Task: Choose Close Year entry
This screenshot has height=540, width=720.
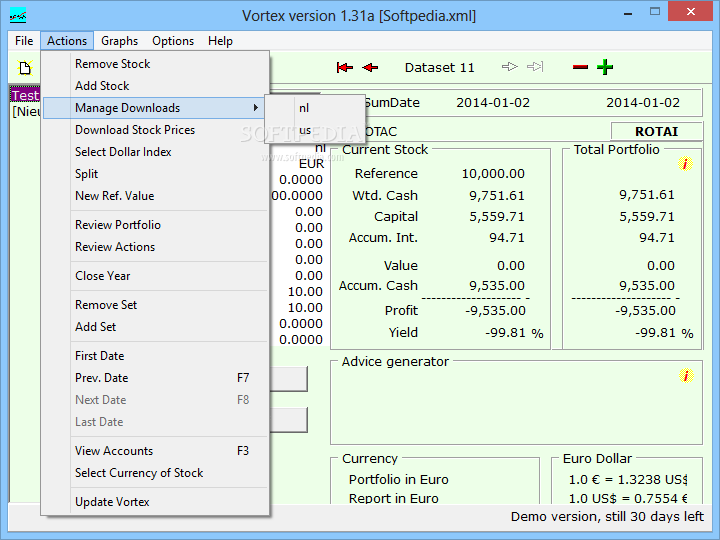Action: click(156, 276)
